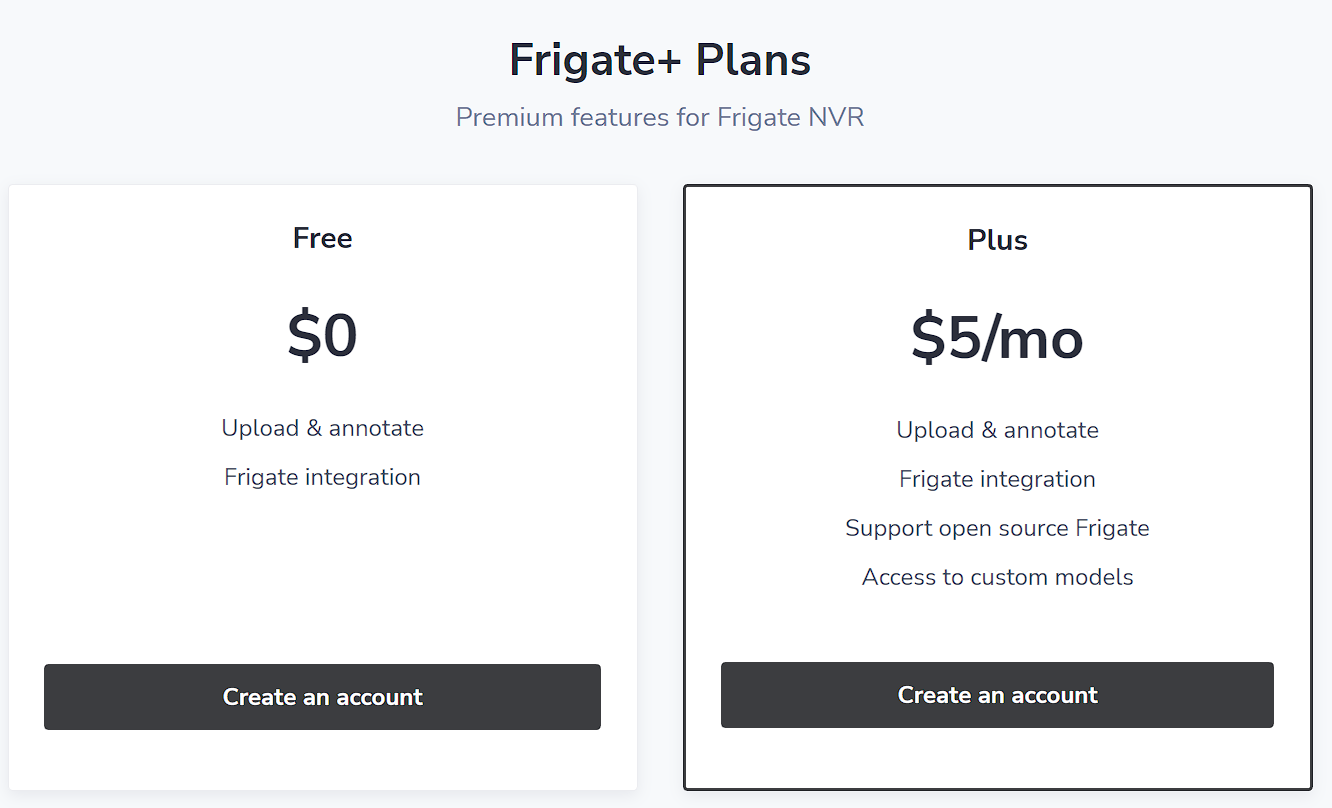Click the highlighted border of the Plus card
The width and height of the screenshot is (1332, 808).
(x=997, y=185)
